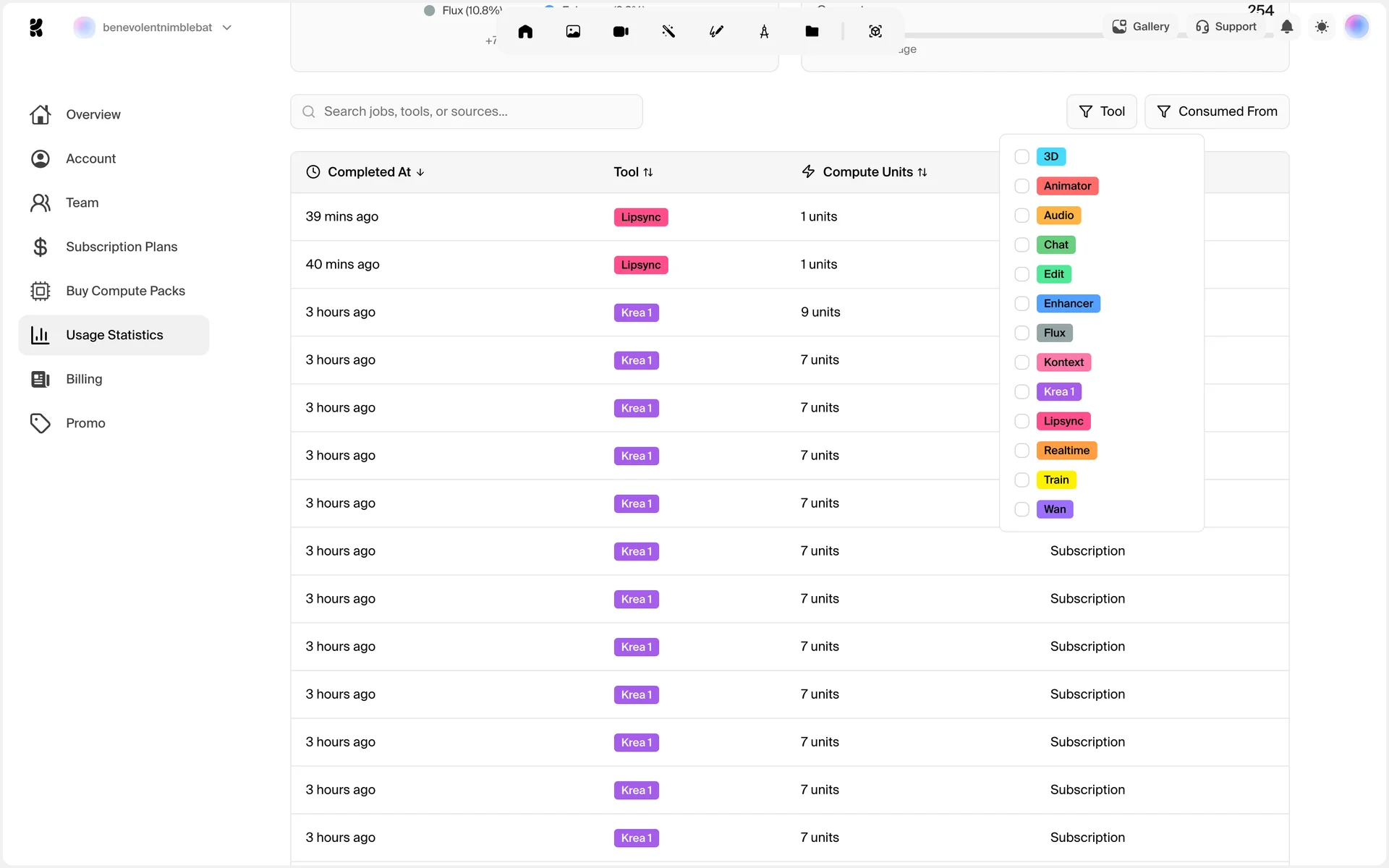Open the Image tool icon in toolbar
The height and width of the screenshot is (868, 1389).
[573, 31]
